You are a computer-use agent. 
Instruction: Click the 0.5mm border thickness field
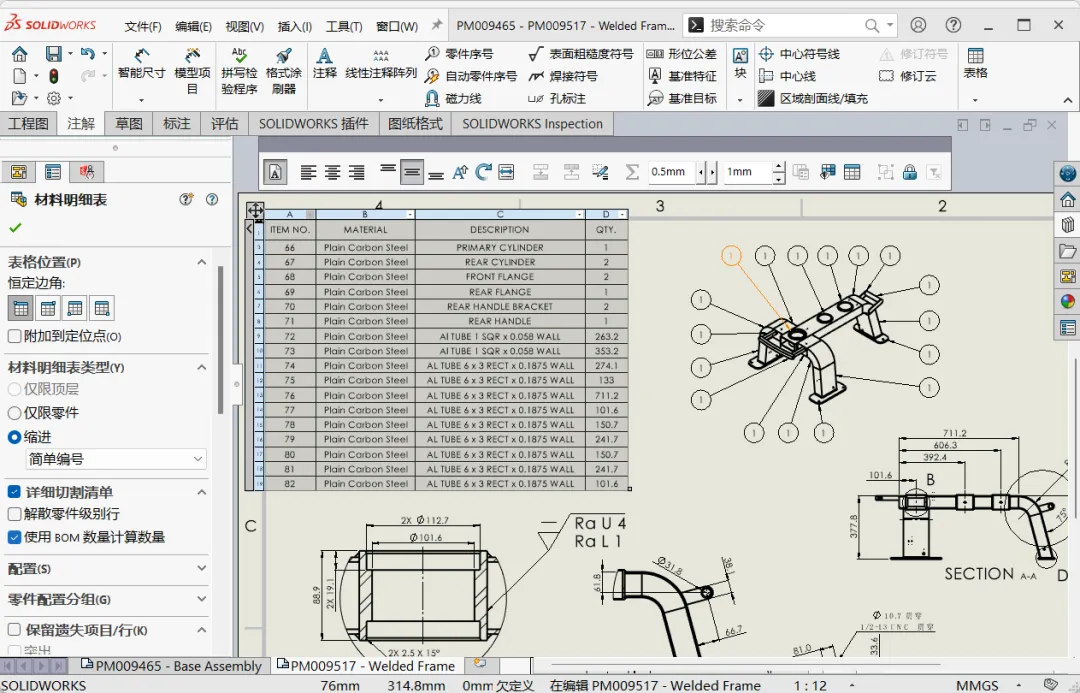672,172
